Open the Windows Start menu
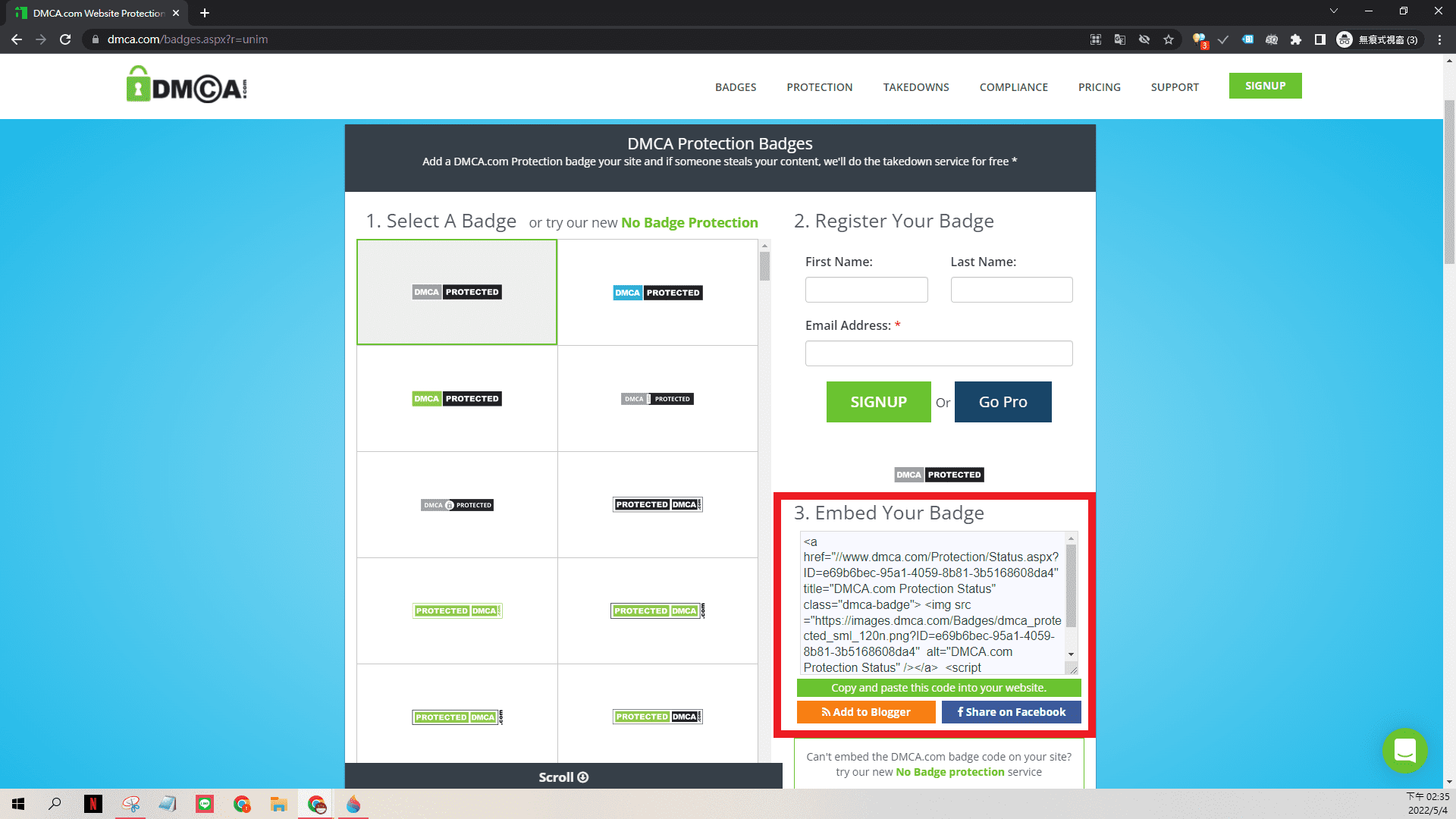This screenshot has height=819, width=1456. pos(18,804)
